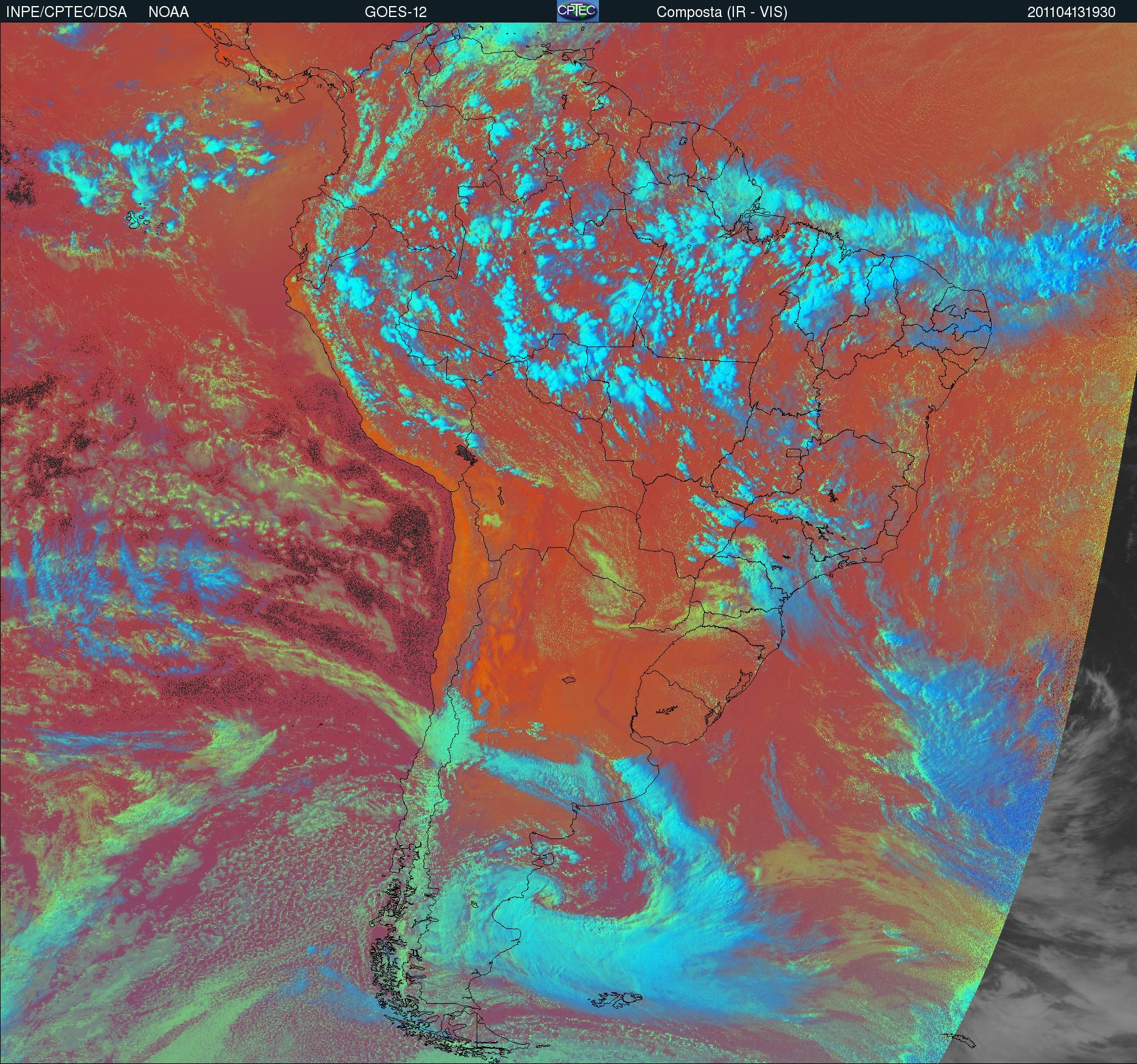
Task: Select the NOAA label in header
Action: click(168, 12)
